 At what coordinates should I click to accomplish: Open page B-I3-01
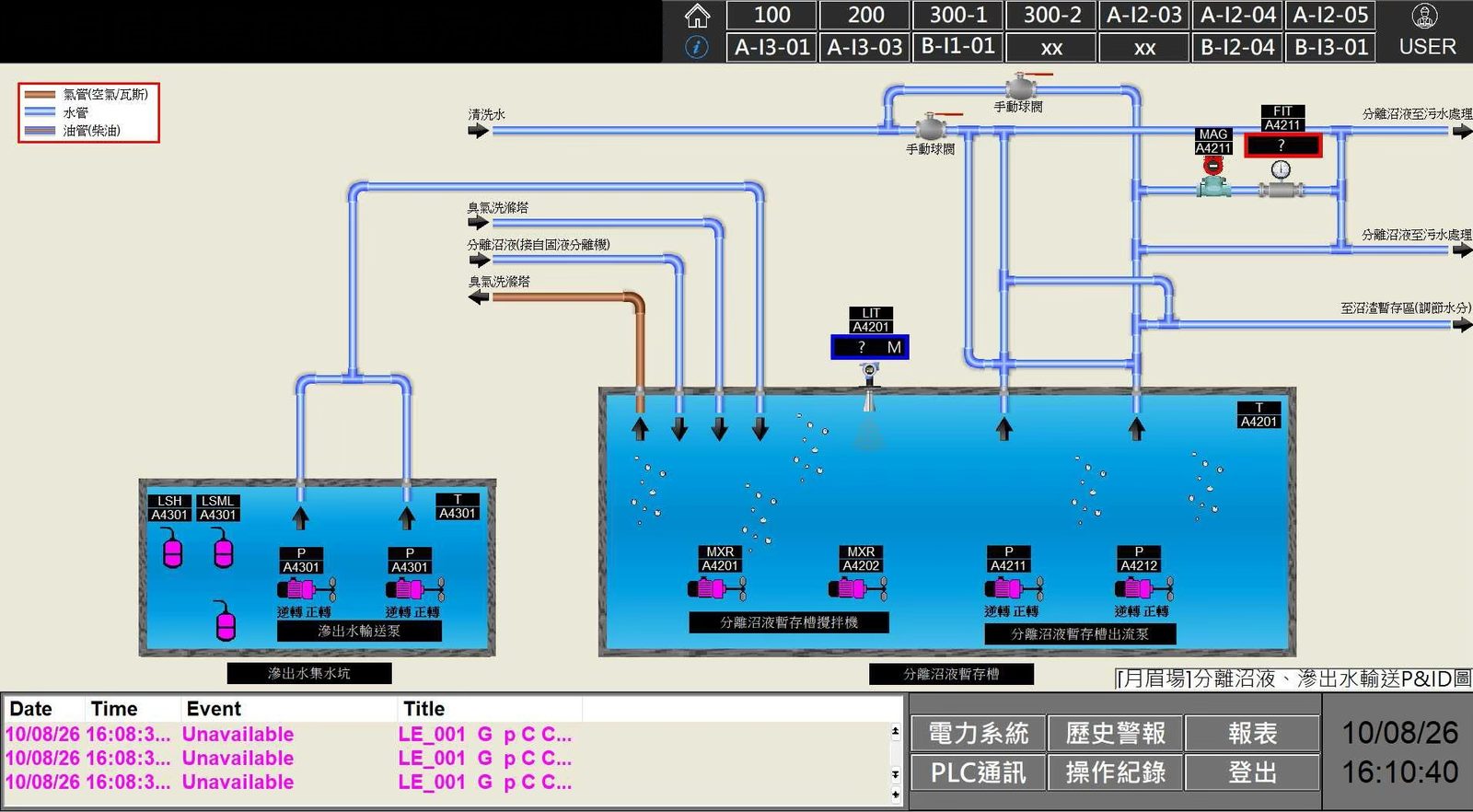[1330, 47]
